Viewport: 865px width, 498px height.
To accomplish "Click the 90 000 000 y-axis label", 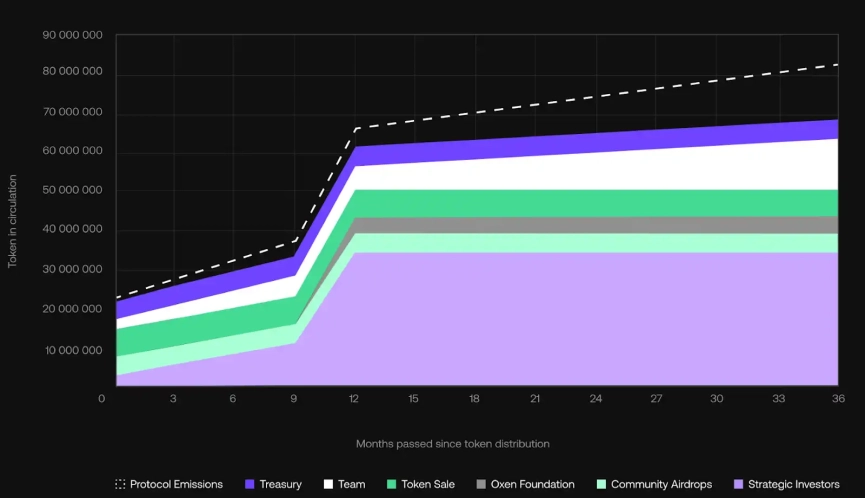I will 72,35.
